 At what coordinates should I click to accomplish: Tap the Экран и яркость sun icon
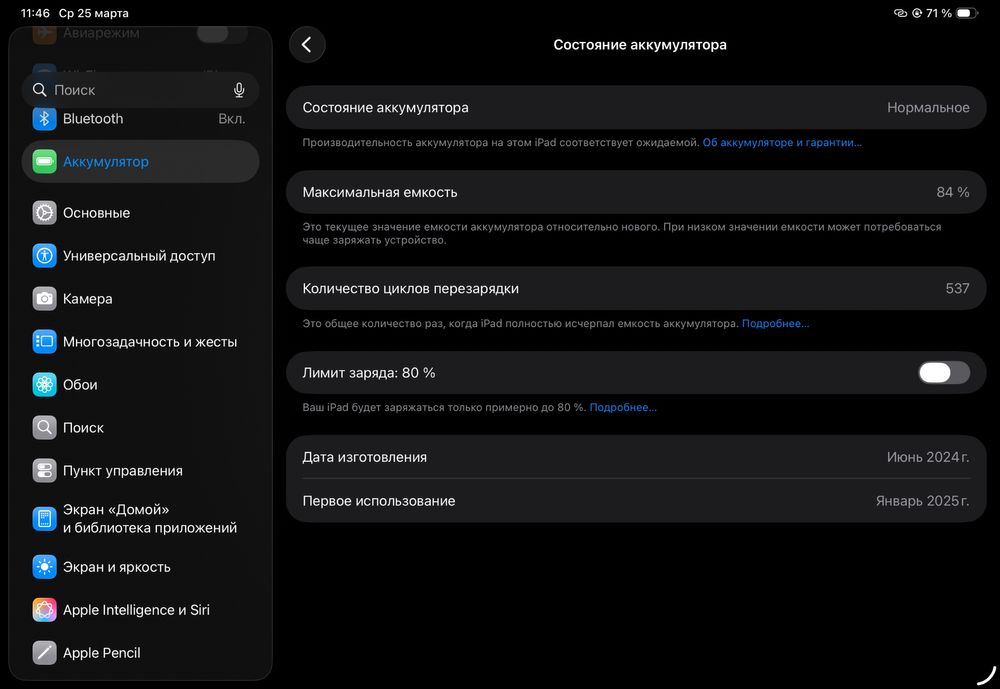click(x=44, y=567)
